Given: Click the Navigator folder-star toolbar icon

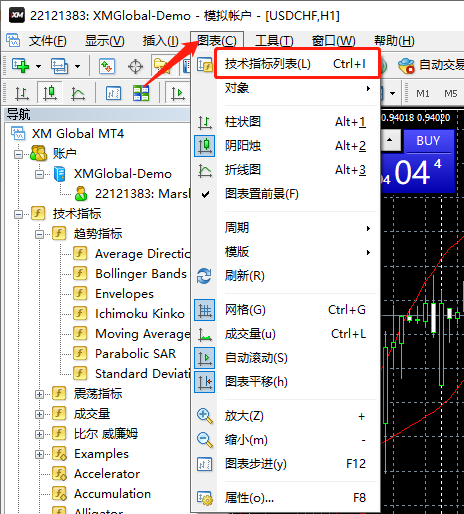Looking at the screenshot, I should tap(161, 66).
